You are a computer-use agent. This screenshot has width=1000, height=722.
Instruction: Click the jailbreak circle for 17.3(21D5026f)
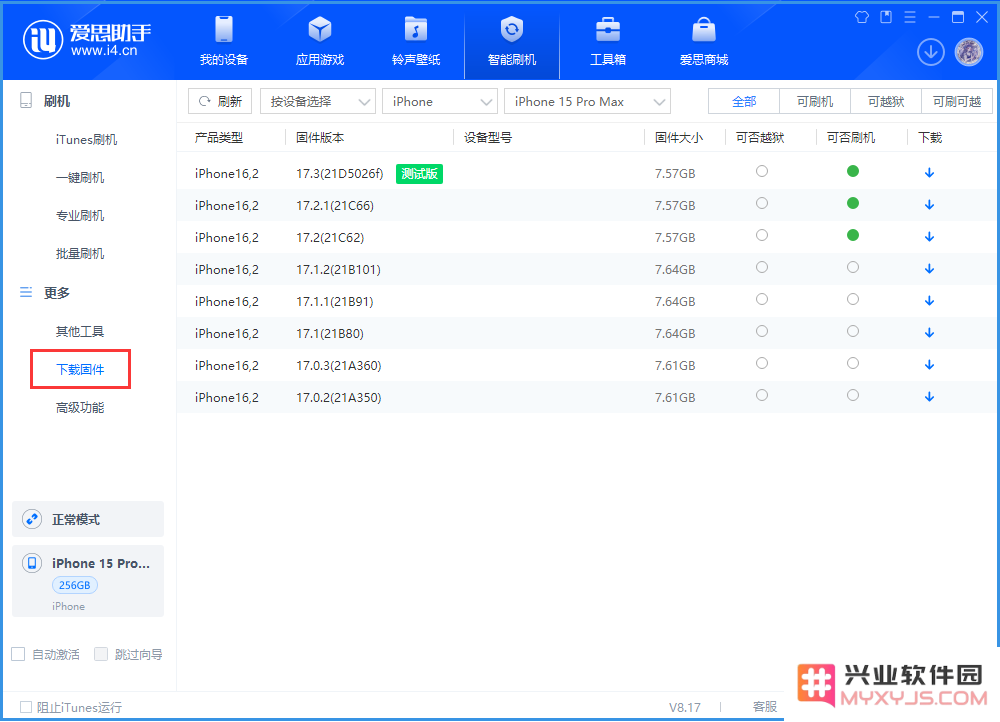(x=761, y=171)
